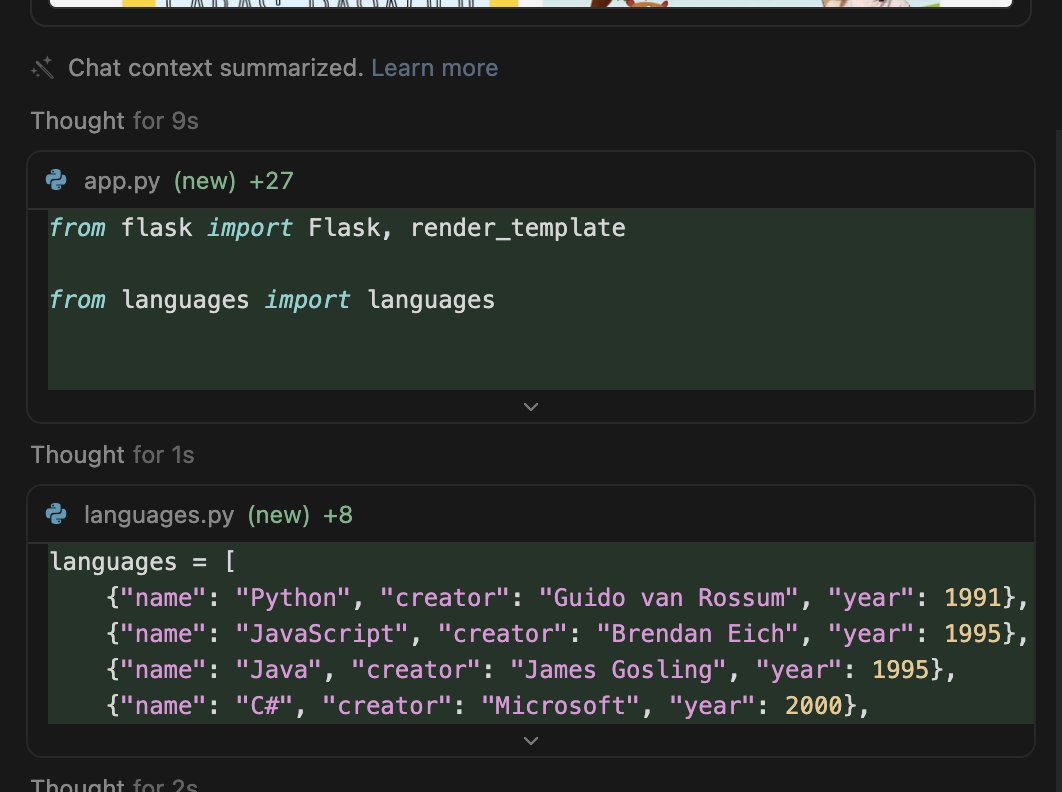Open the Learn more link
This screenshot has height=792, width=1062.
(434, 68)
